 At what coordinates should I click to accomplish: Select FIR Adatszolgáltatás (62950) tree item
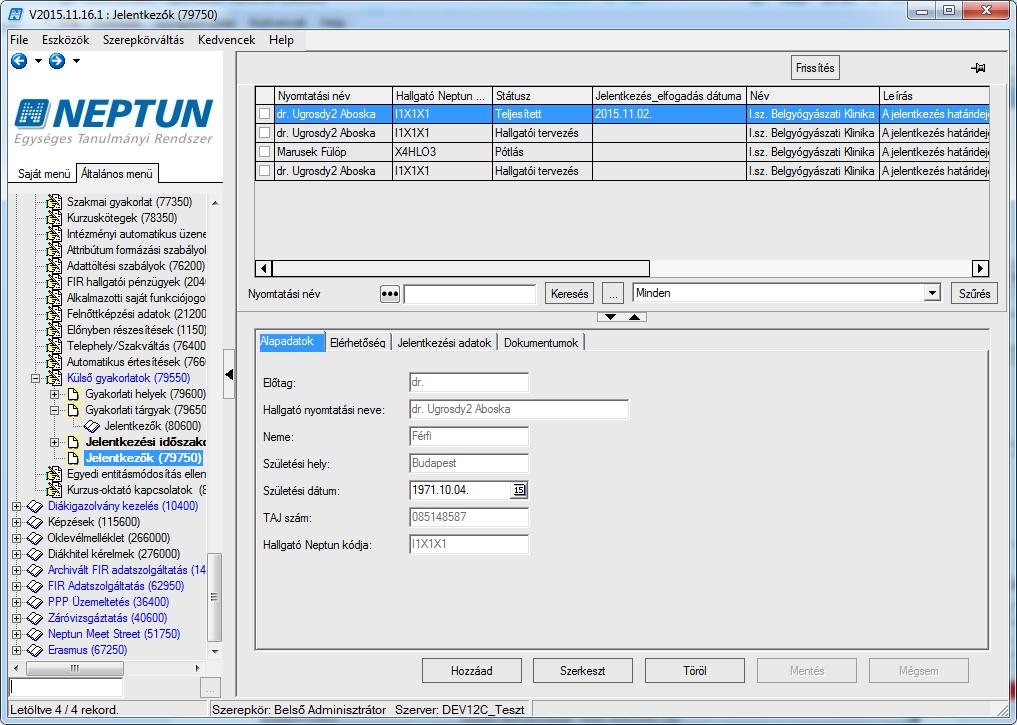116,586
